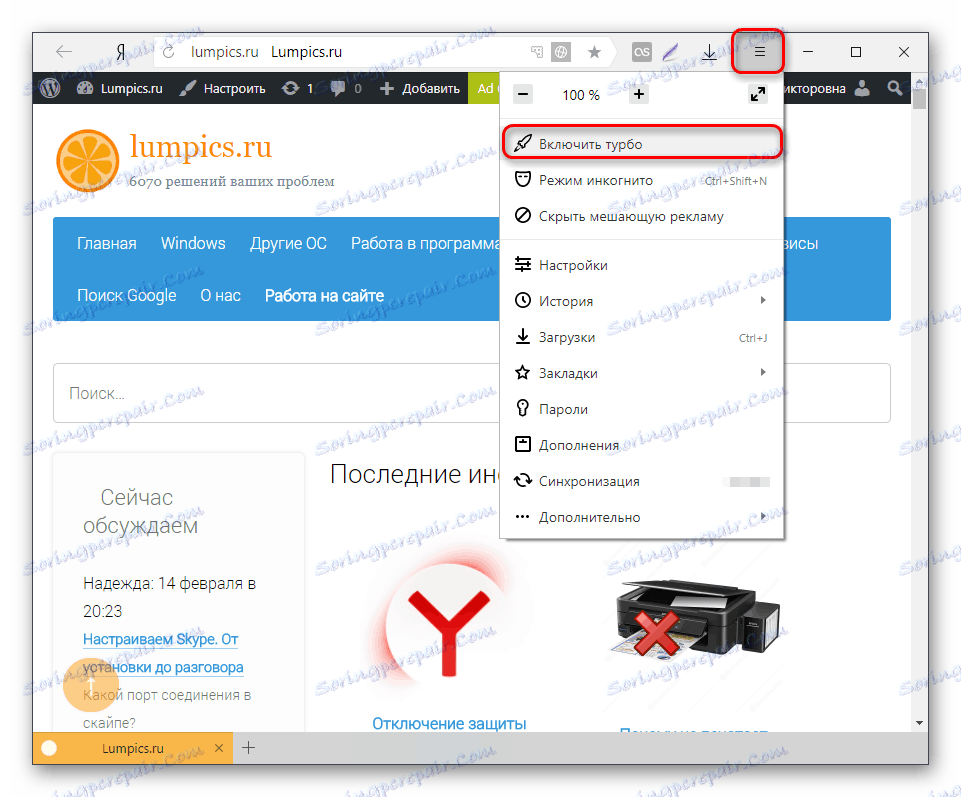Open the Yandex "Я" home button

(121, 52)
